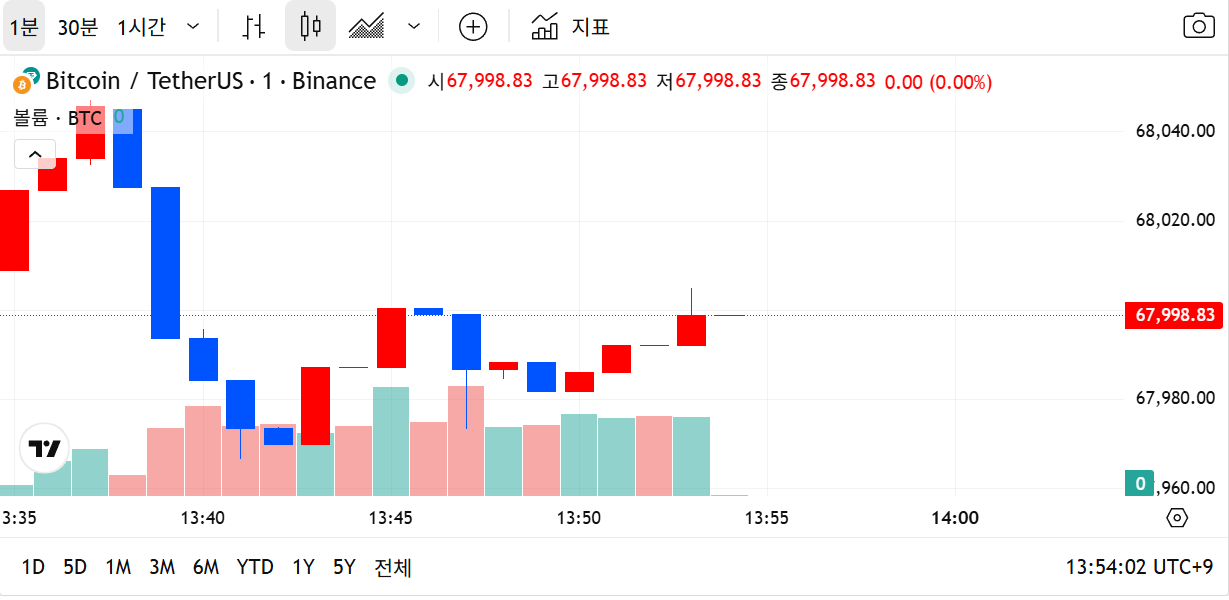Click the YTD range button
This screenshot has width=1229, height=600.
point(256,566)
